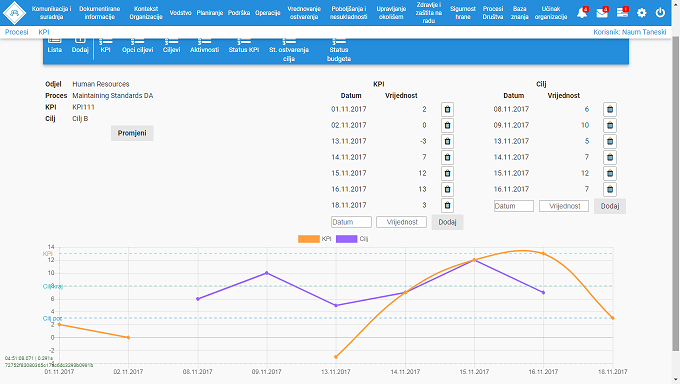680x384 pixels.
Task: Toggle purple Cilj legend swatch
Action: (x=347, y=239)
